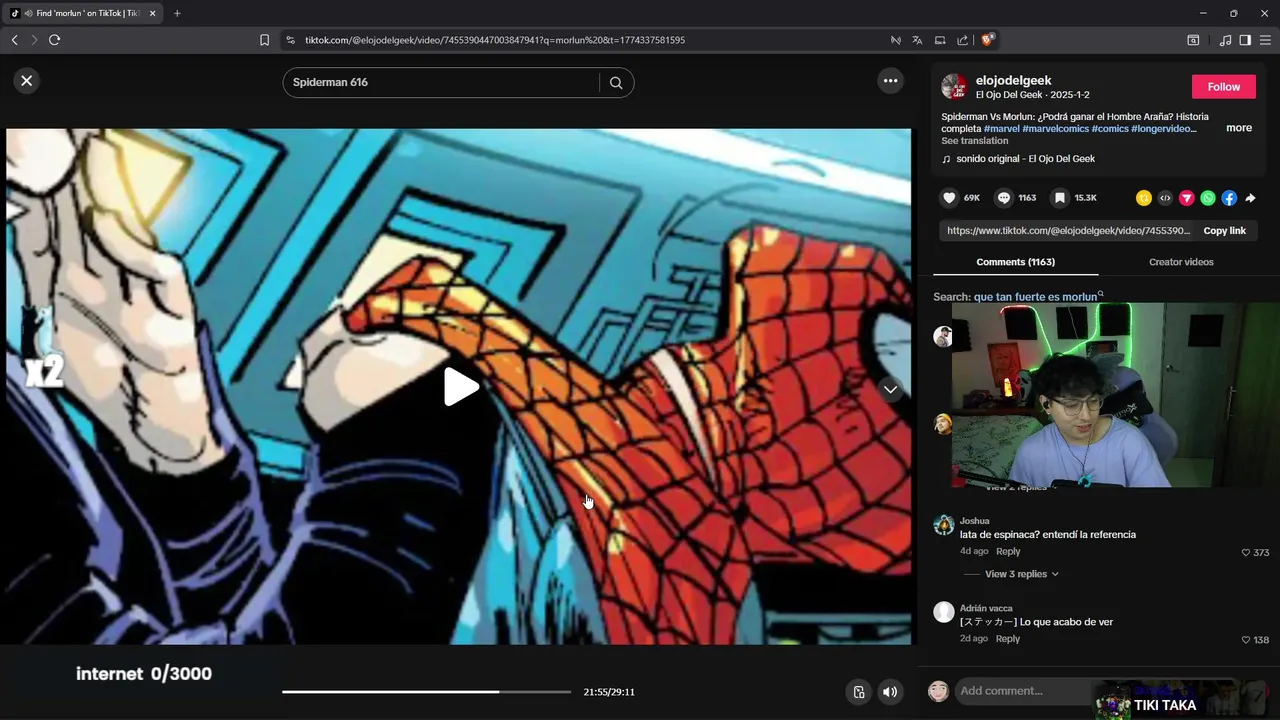Toggle the clipboard icon beside the volume button
1280x720 pixels.
858,692
